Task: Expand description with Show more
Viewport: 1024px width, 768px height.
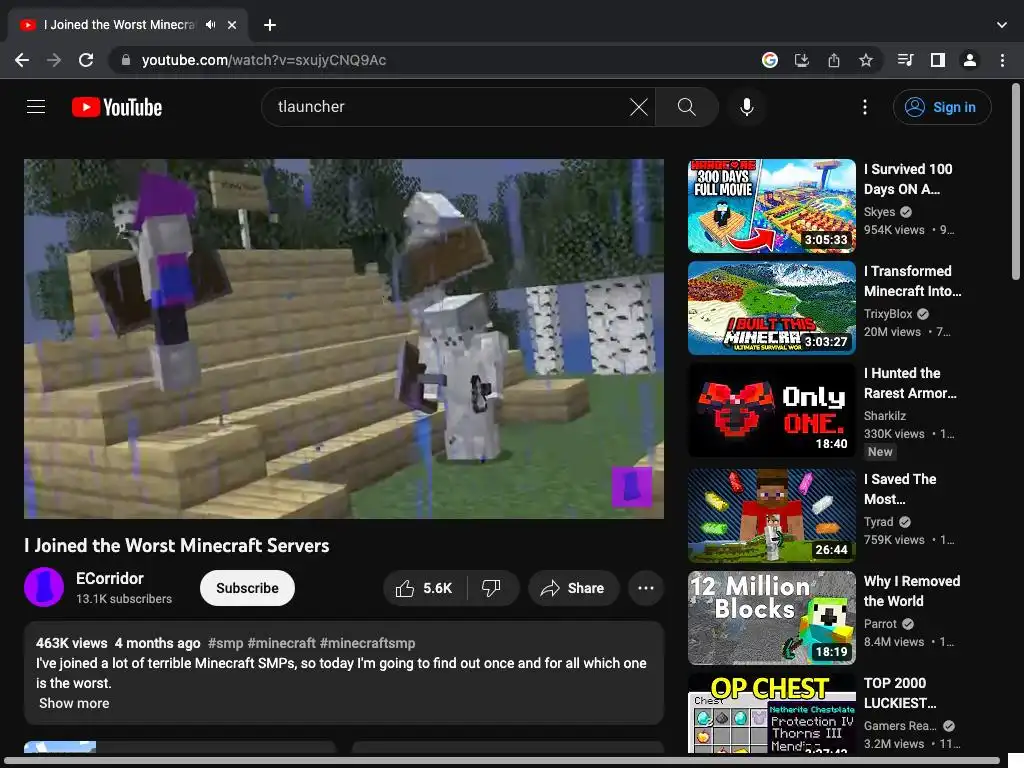Action: pyautogui.click(x=74, y=703)
